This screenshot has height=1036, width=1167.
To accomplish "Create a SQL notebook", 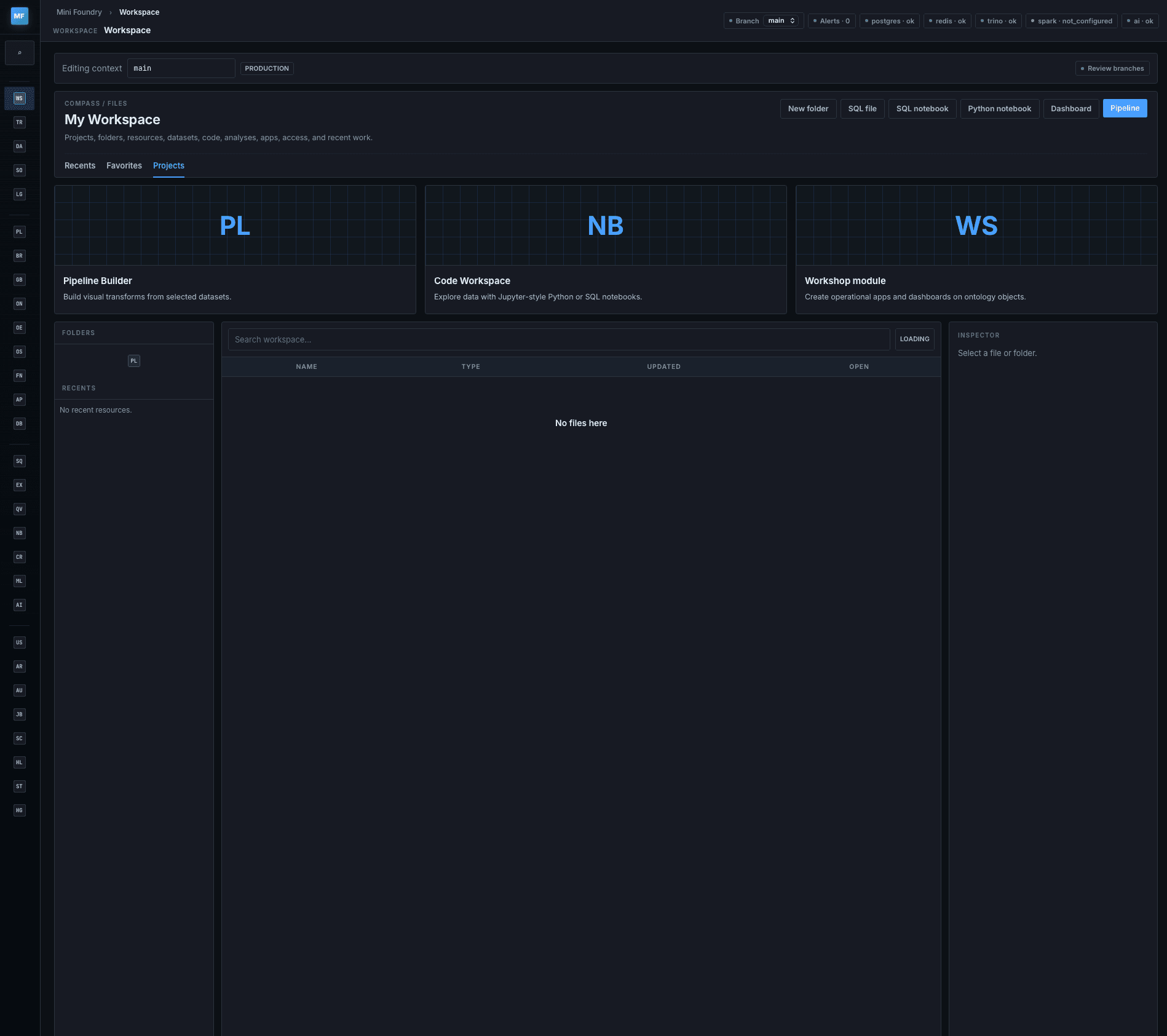I will (922, 108).
